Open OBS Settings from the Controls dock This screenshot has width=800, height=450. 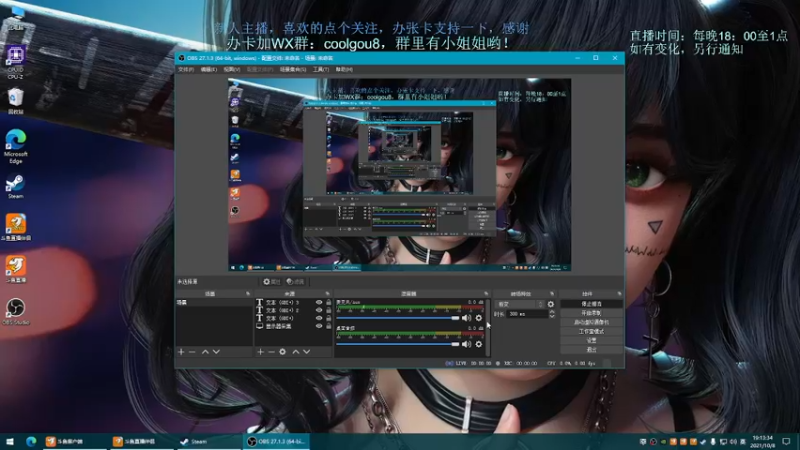(x=591, y=340)
